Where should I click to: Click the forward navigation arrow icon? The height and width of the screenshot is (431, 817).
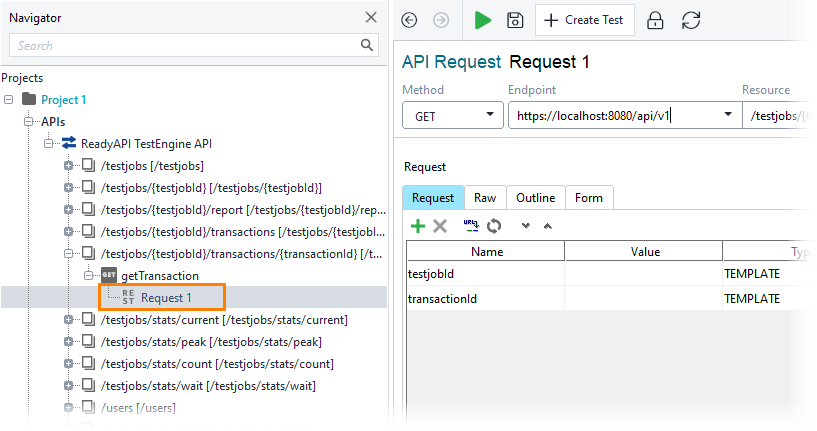[x=441, y=20]
